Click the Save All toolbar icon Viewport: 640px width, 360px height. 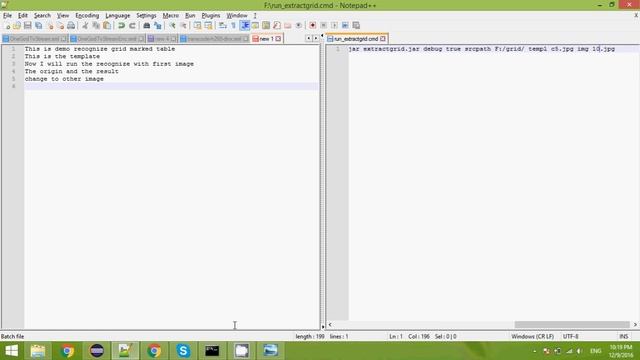click(x=39, y=26)
